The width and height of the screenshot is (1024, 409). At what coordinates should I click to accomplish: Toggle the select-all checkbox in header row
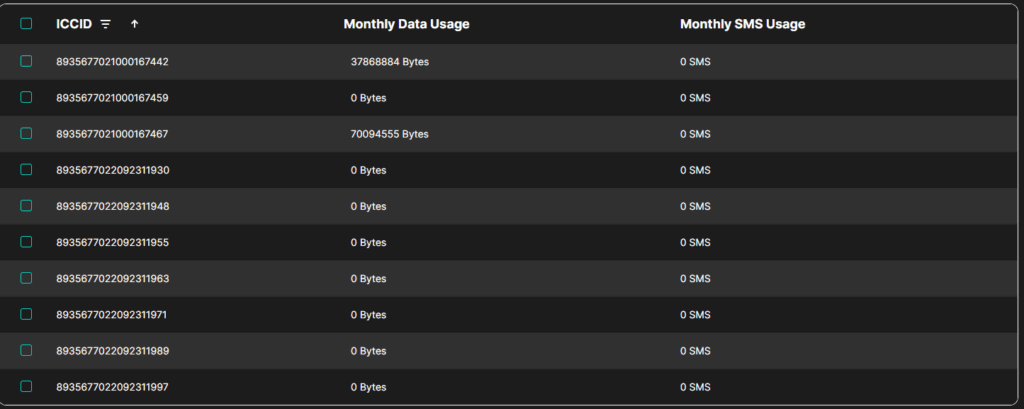click(x=26, y=24)
